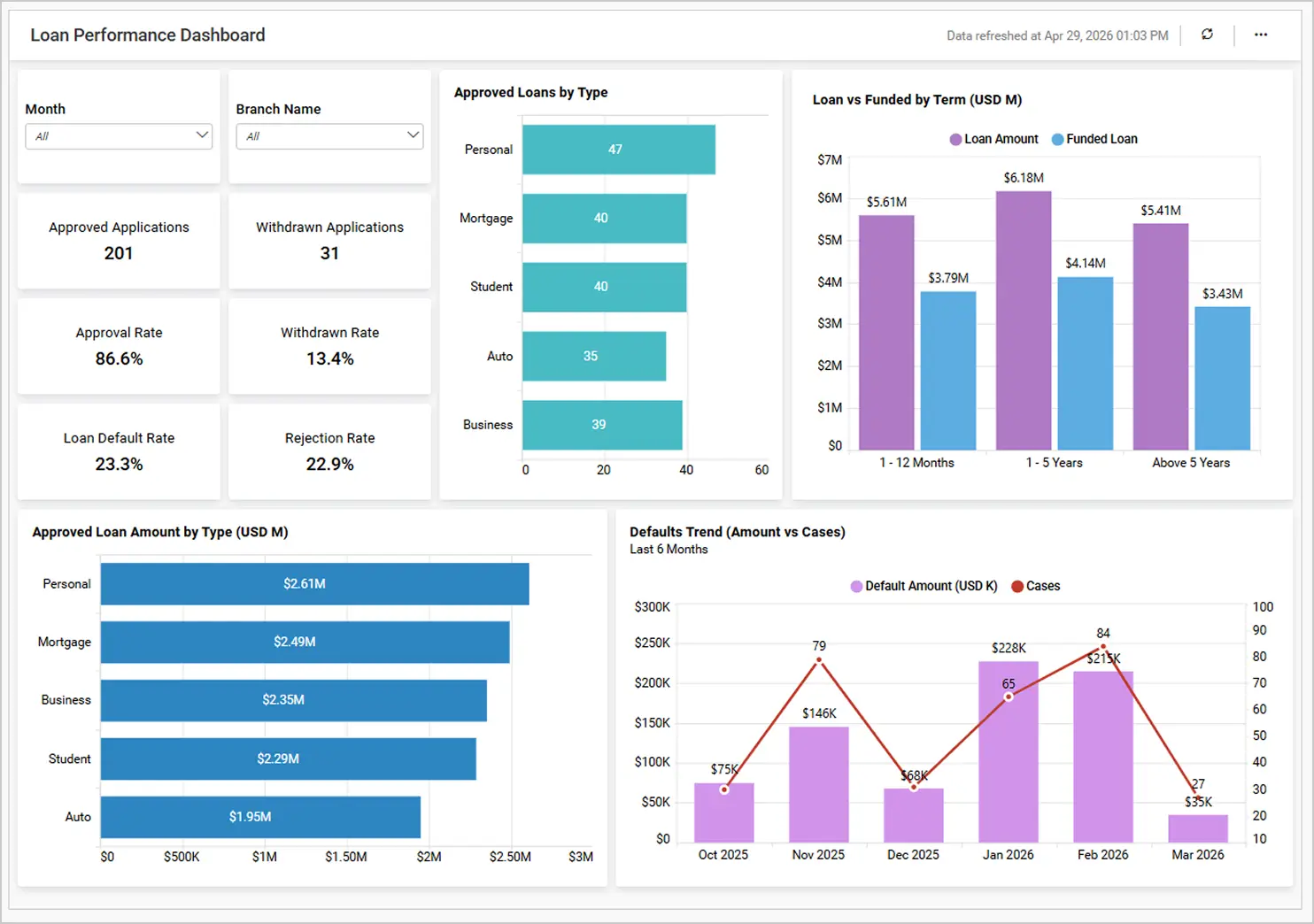This screenshot has height=924, width=1314.
Task: Click the $6.18M Loan Amount bar
Action: [1024, 320]
